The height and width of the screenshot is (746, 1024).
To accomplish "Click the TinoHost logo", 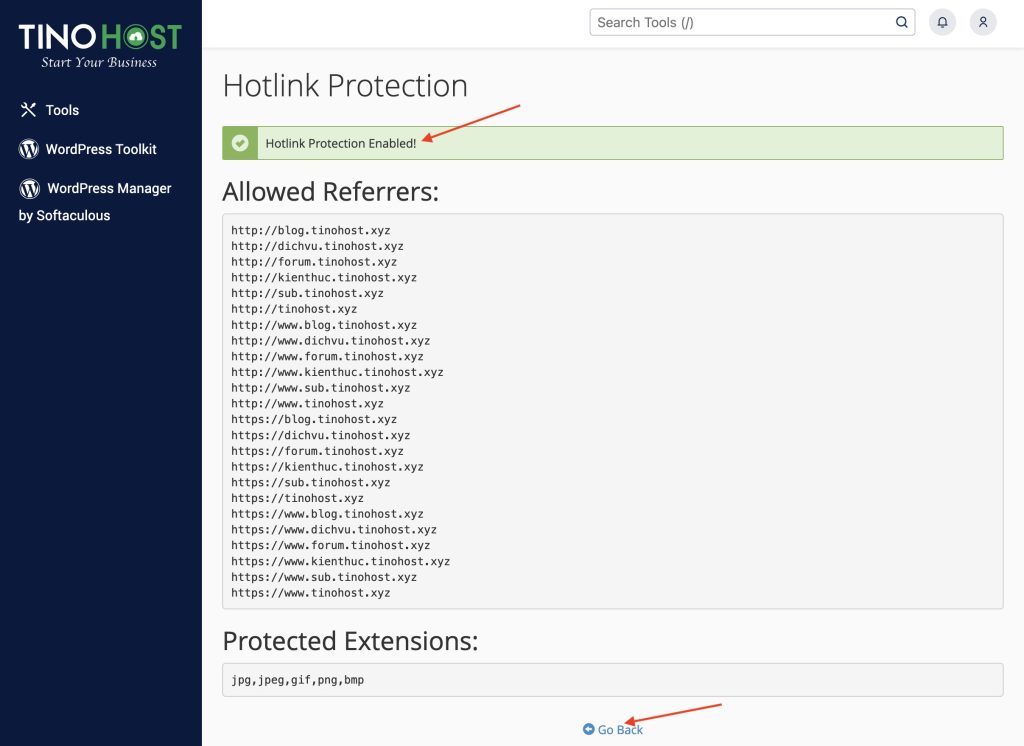I will click(100, 45).
